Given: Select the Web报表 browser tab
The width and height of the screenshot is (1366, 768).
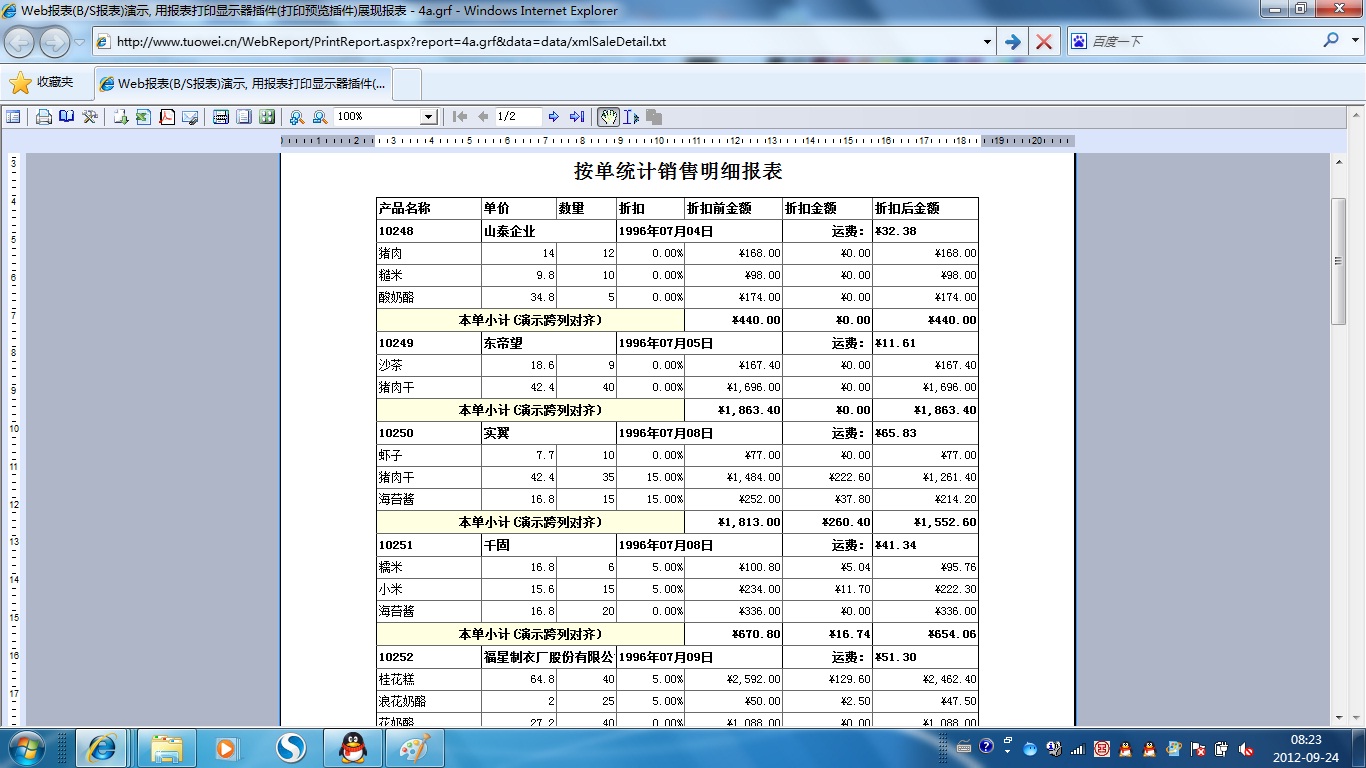Looking at the screenshot, I should coord(243,84).
